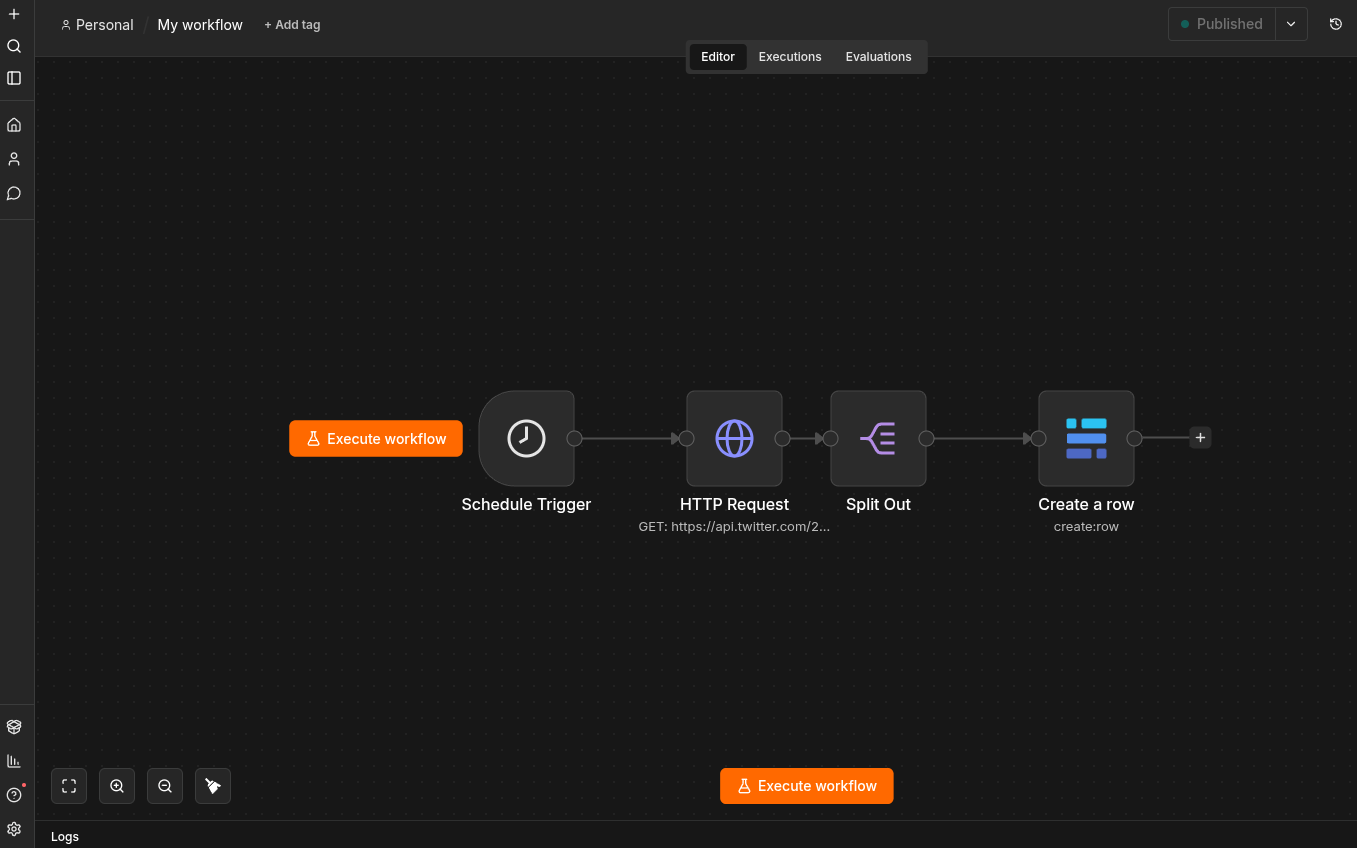Click the Split Out label text
This screenshot has width=1357, height=848.
pyautogui.click(x=878, y=504)
